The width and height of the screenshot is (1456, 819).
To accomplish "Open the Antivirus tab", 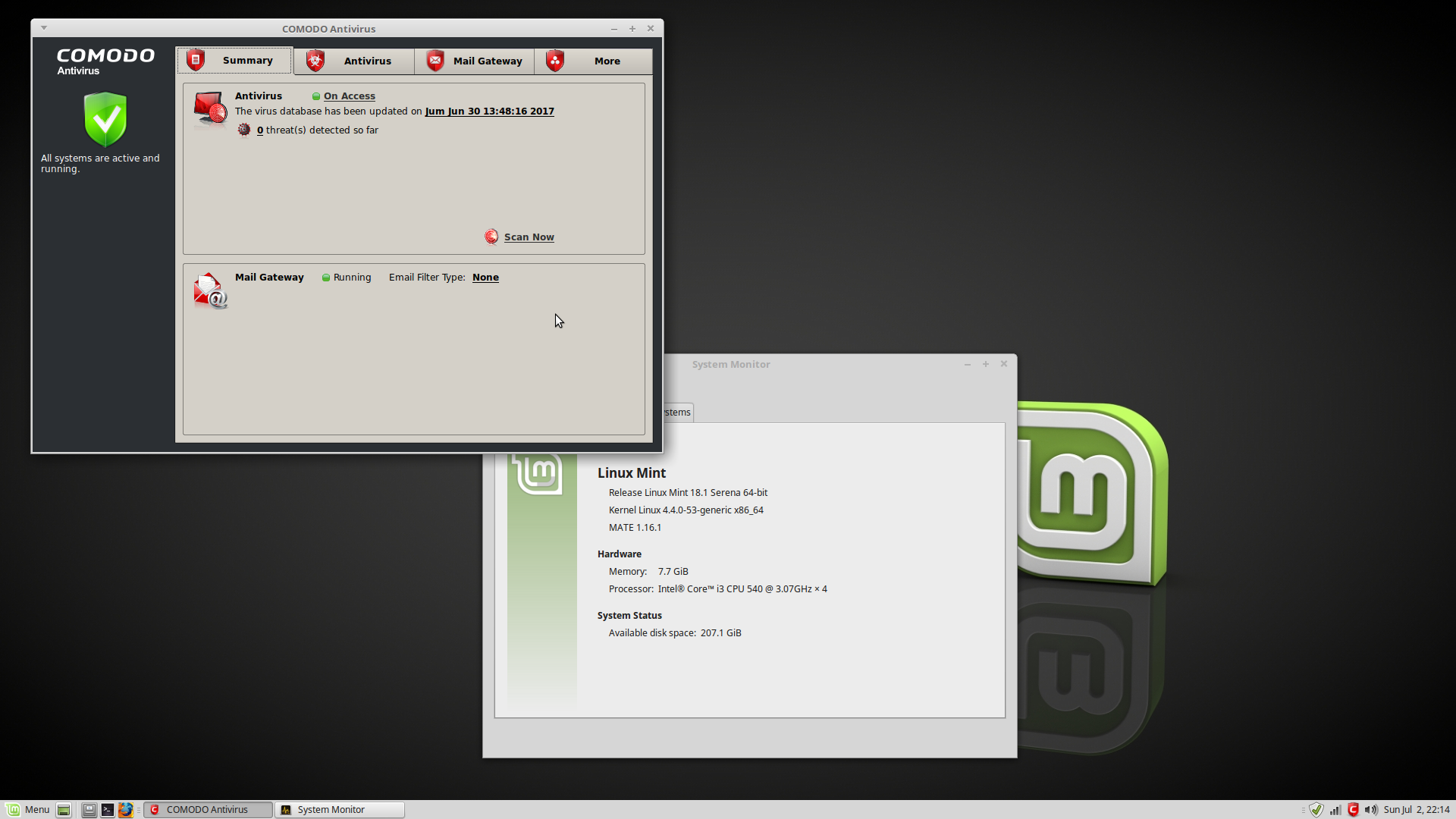I will (353, 61).
